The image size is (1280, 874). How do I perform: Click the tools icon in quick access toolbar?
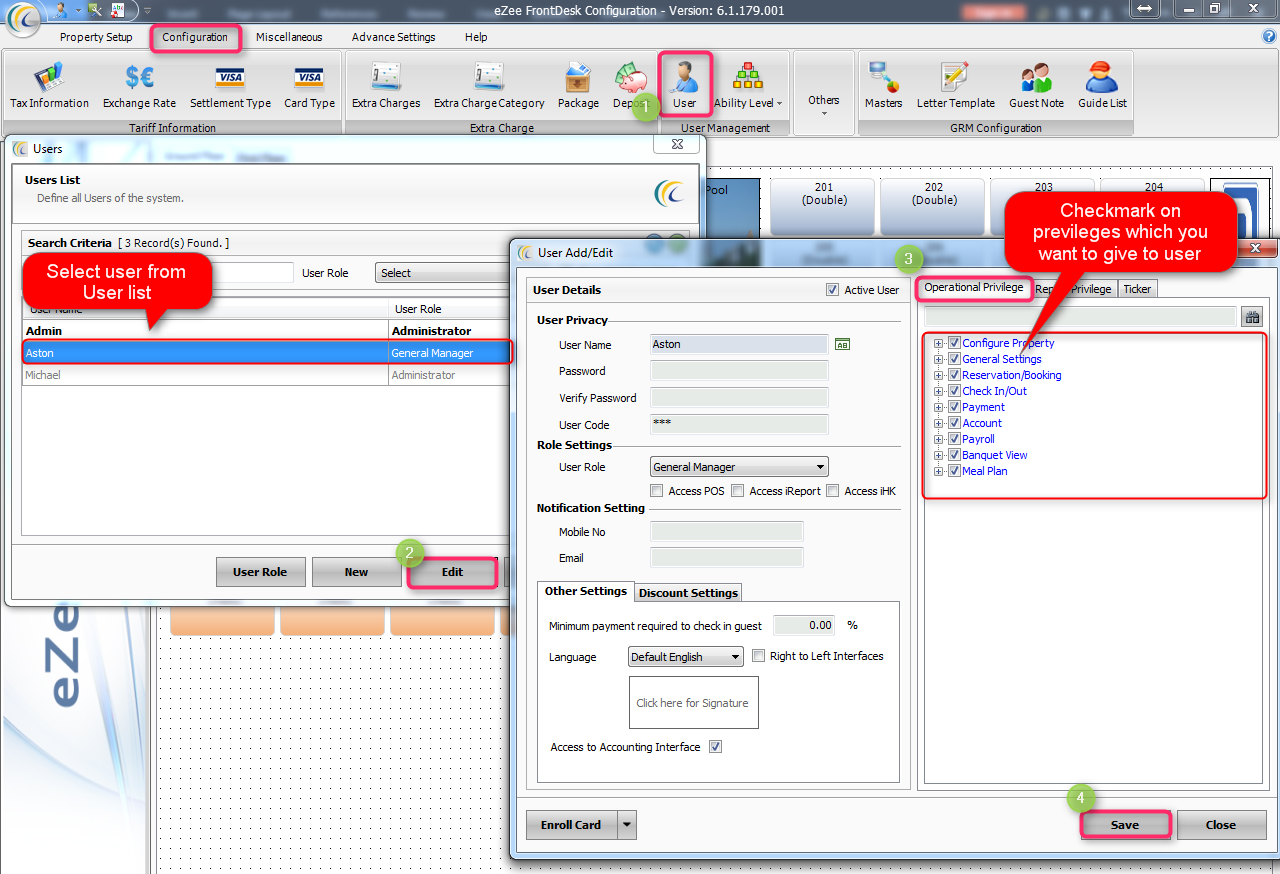(94, 9)
